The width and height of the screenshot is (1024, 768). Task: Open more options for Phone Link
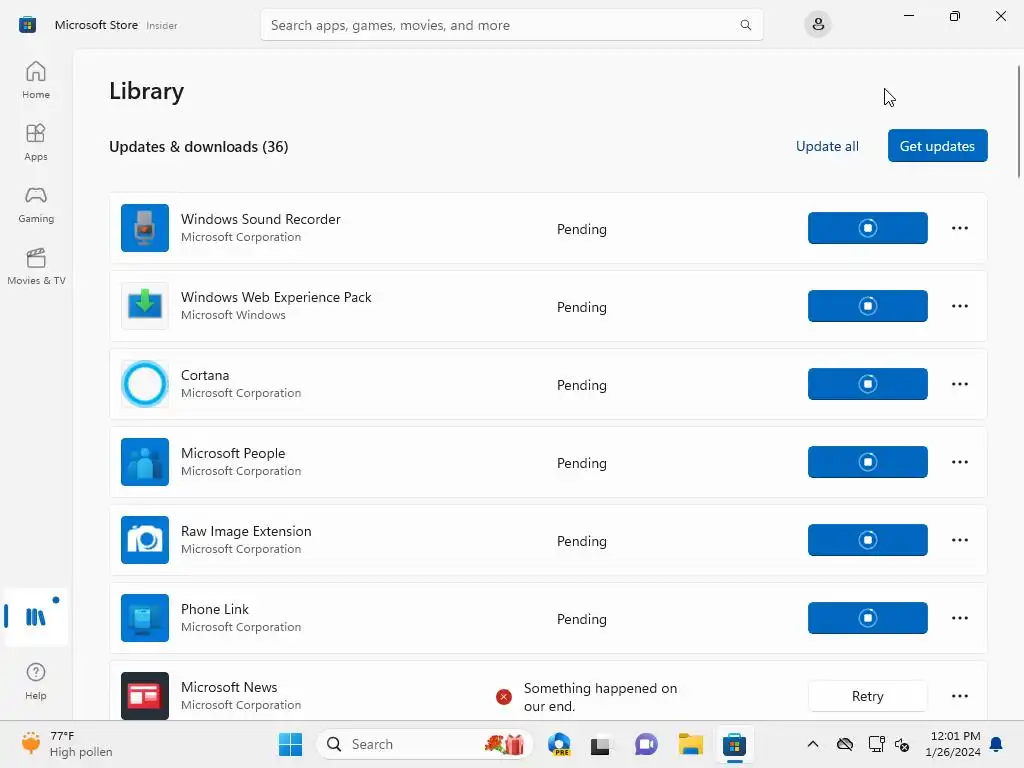click(x=959, y=618)
